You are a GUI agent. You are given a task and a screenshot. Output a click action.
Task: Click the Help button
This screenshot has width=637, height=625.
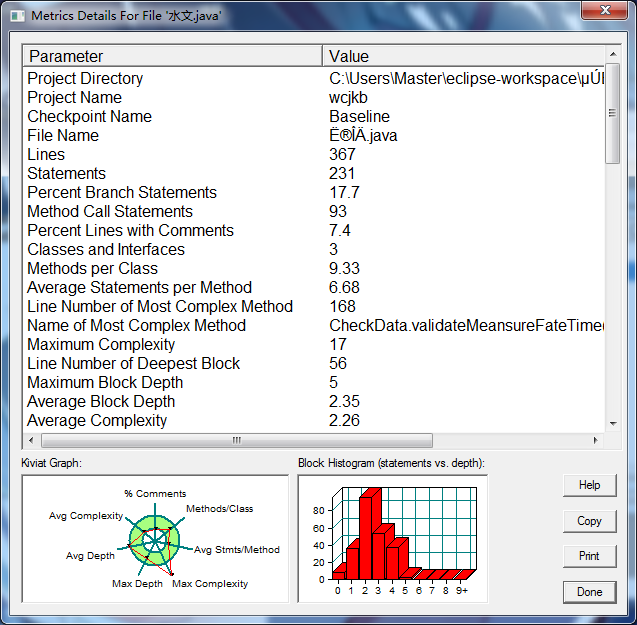(x=589, y=485)
